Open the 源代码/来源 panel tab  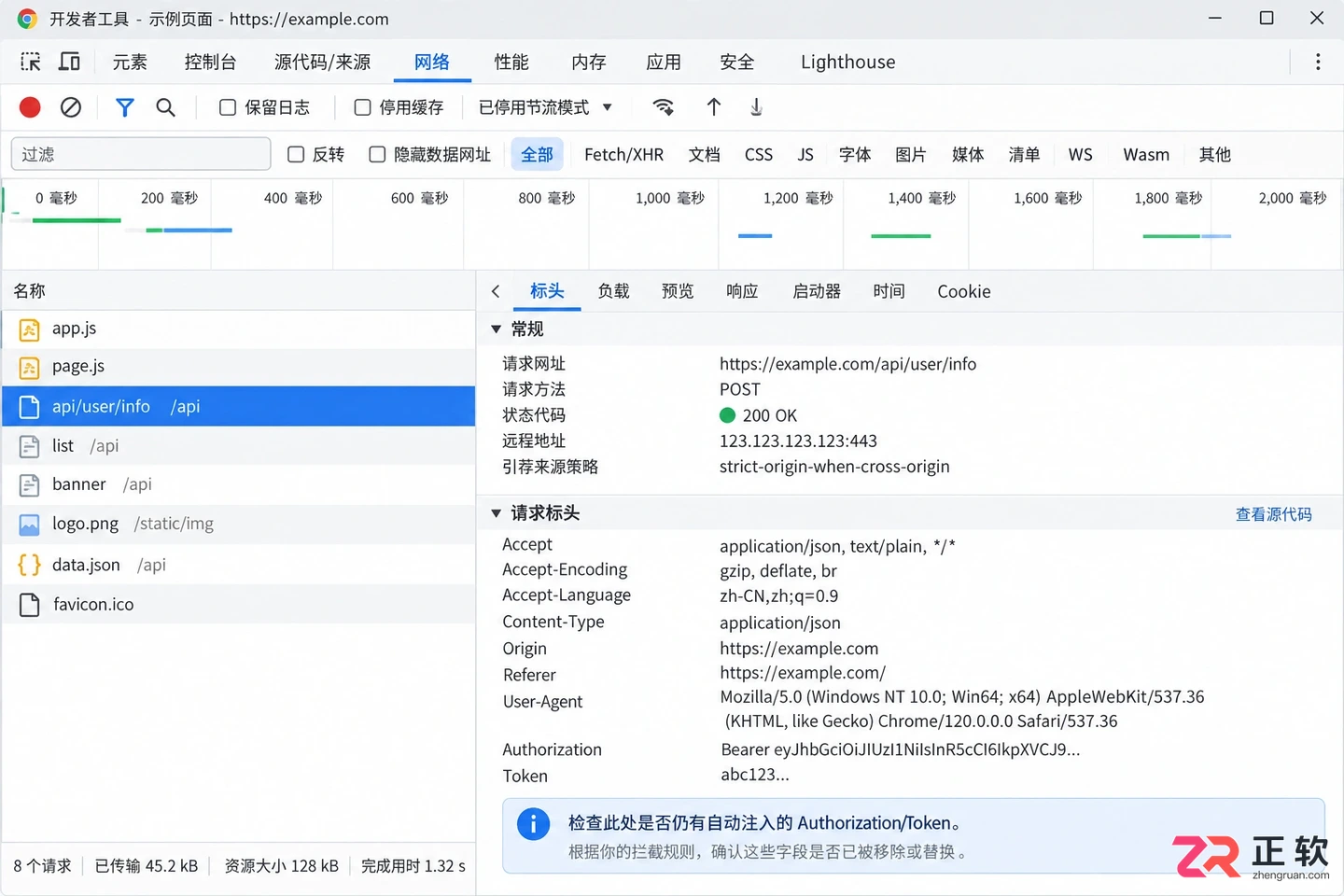click(322, 62)
